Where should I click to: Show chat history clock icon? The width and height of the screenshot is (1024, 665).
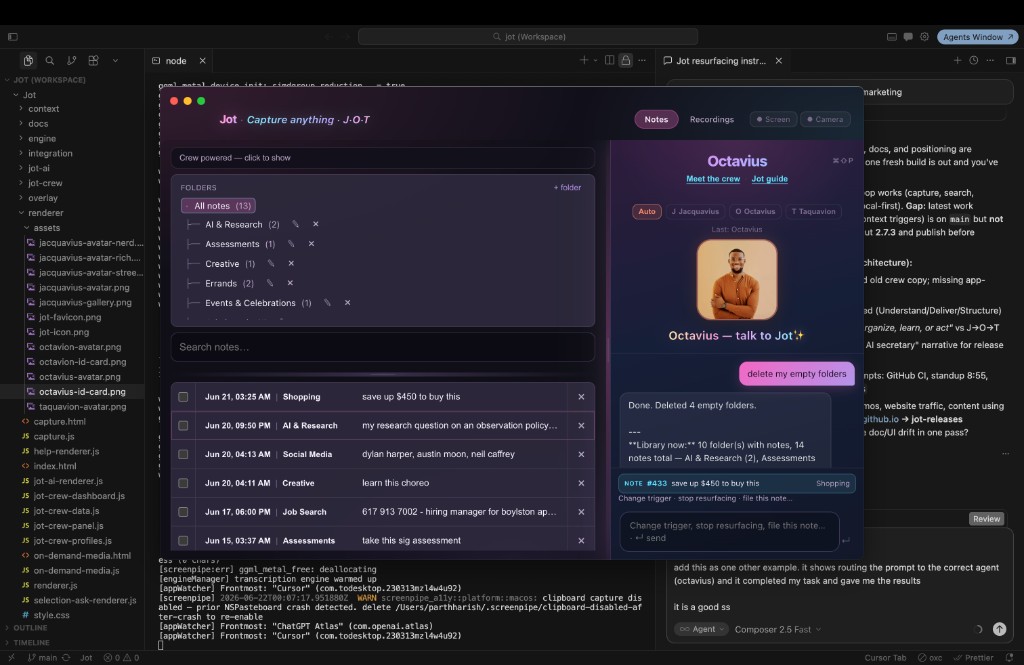click(x=974, y=60)
